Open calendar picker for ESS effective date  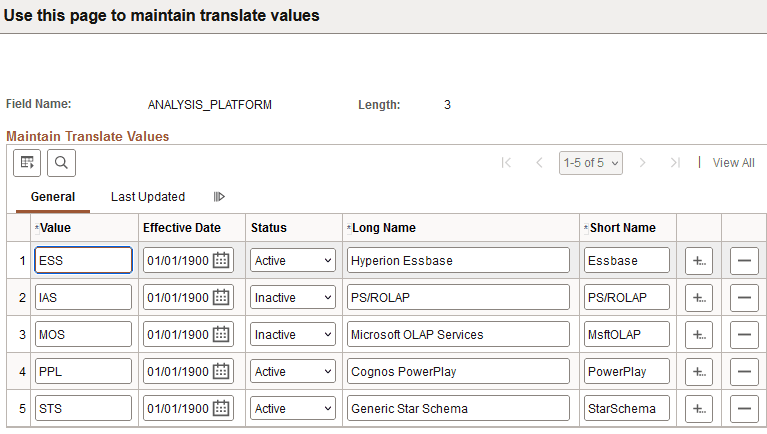[222, 260]
